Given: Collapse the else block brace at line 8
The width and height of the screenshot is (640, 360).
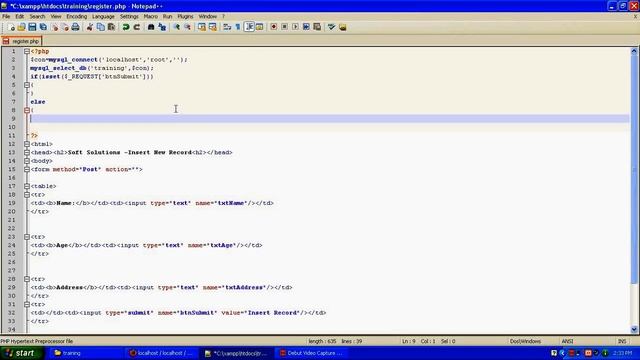Looking at the screenshot, I should 27,110.
